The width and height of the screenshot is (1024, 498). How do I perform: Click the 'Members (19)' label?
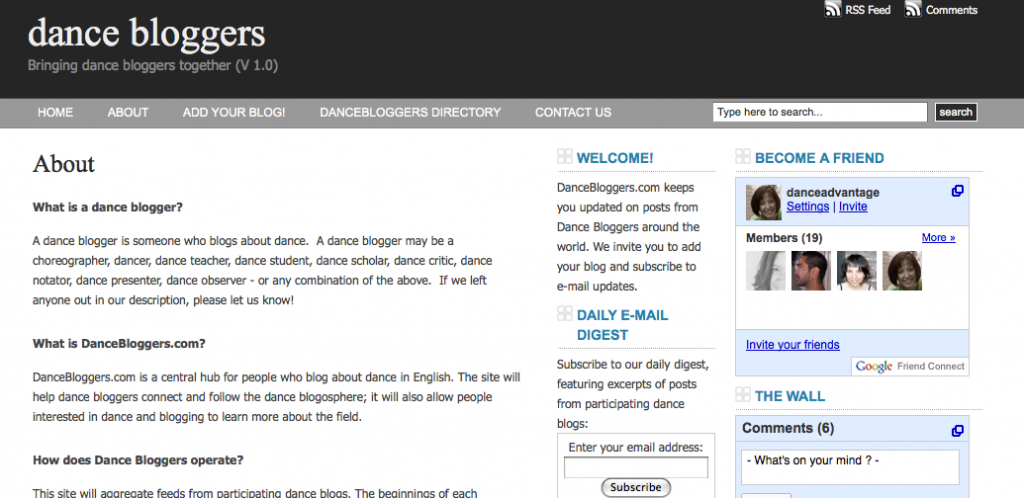click(x=784, y=238)
